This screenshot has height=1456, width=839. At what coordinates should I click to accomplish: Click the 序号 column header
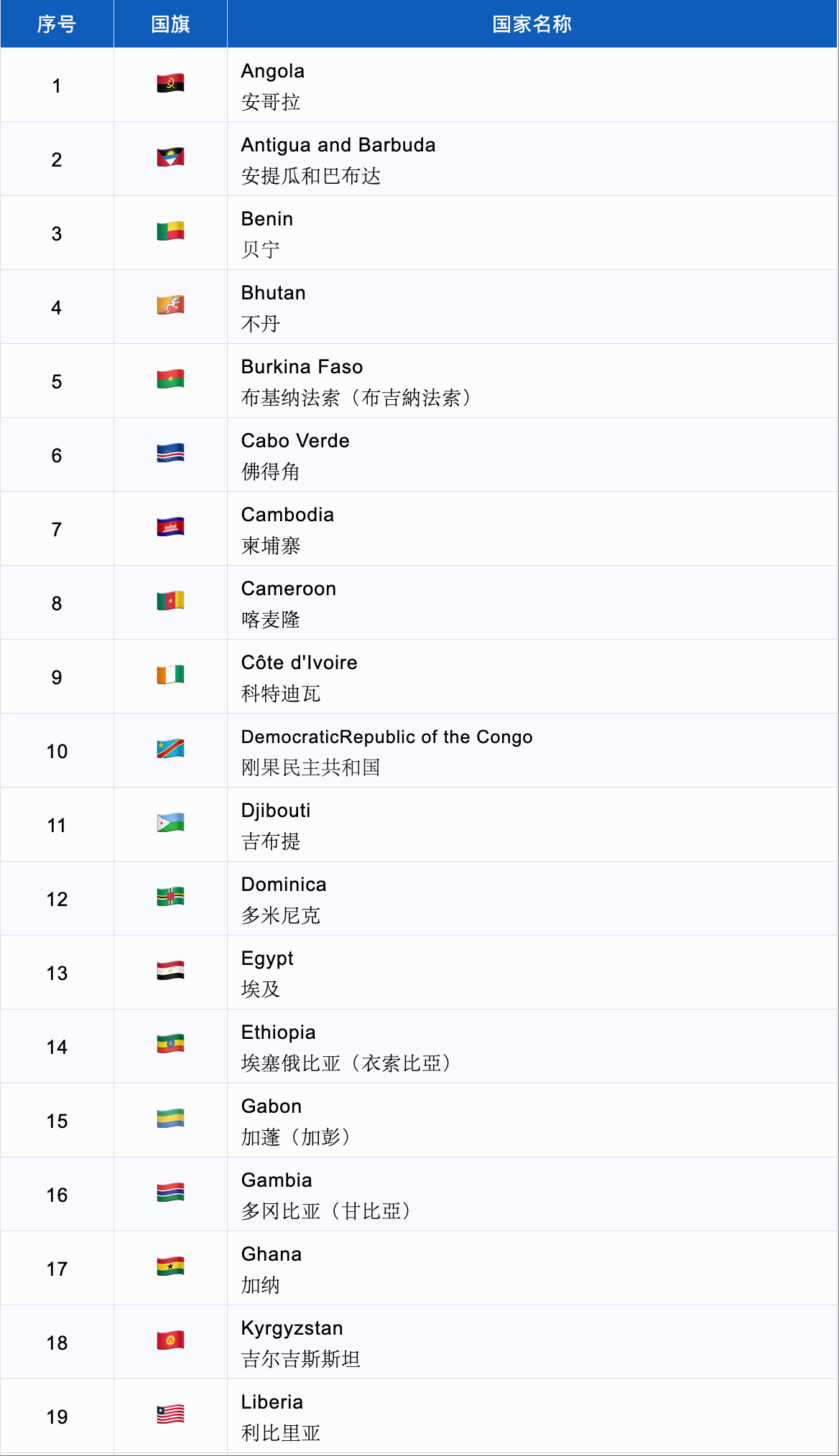coord(57,24)
